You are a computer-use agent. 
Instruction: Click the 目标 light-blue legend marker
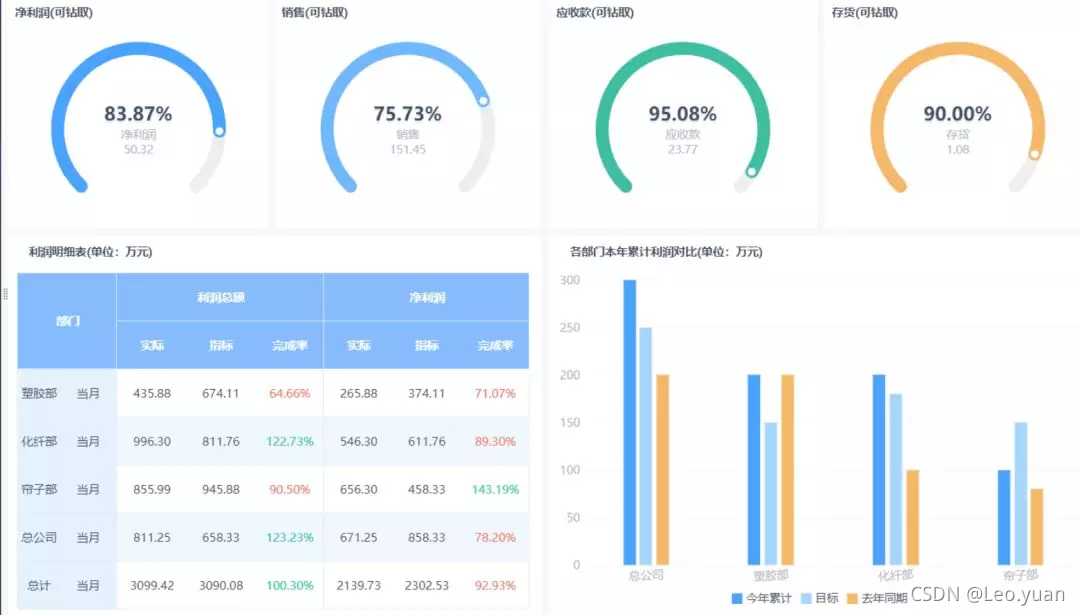[x=805, y=597]
